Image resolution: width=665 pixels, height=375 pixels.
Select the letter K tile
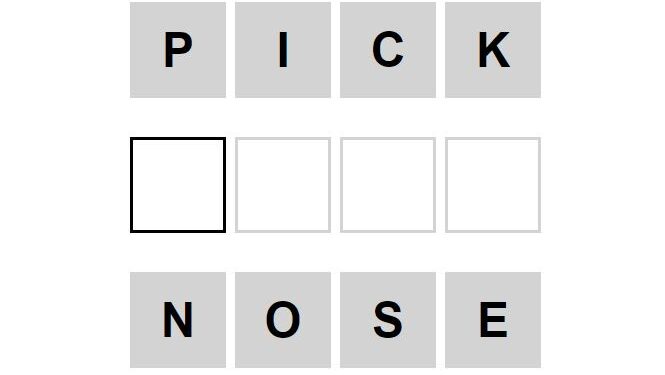(x=493, y=50)
